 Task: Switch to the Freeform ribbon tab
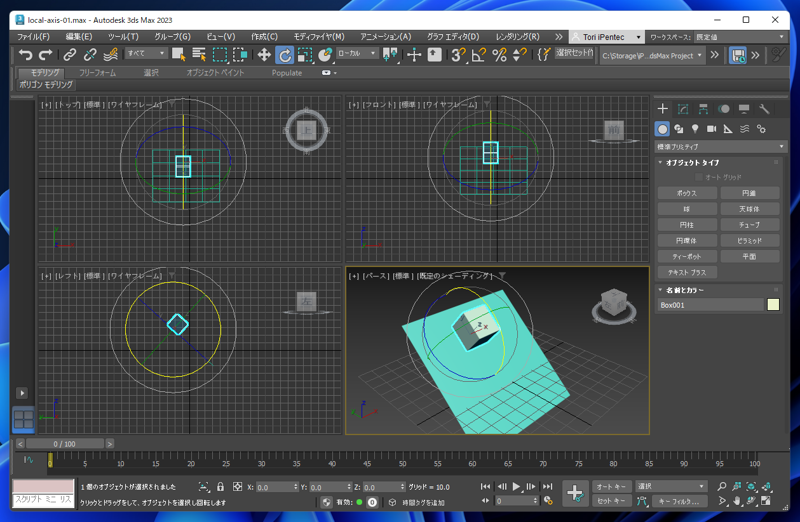click(97, 73)
